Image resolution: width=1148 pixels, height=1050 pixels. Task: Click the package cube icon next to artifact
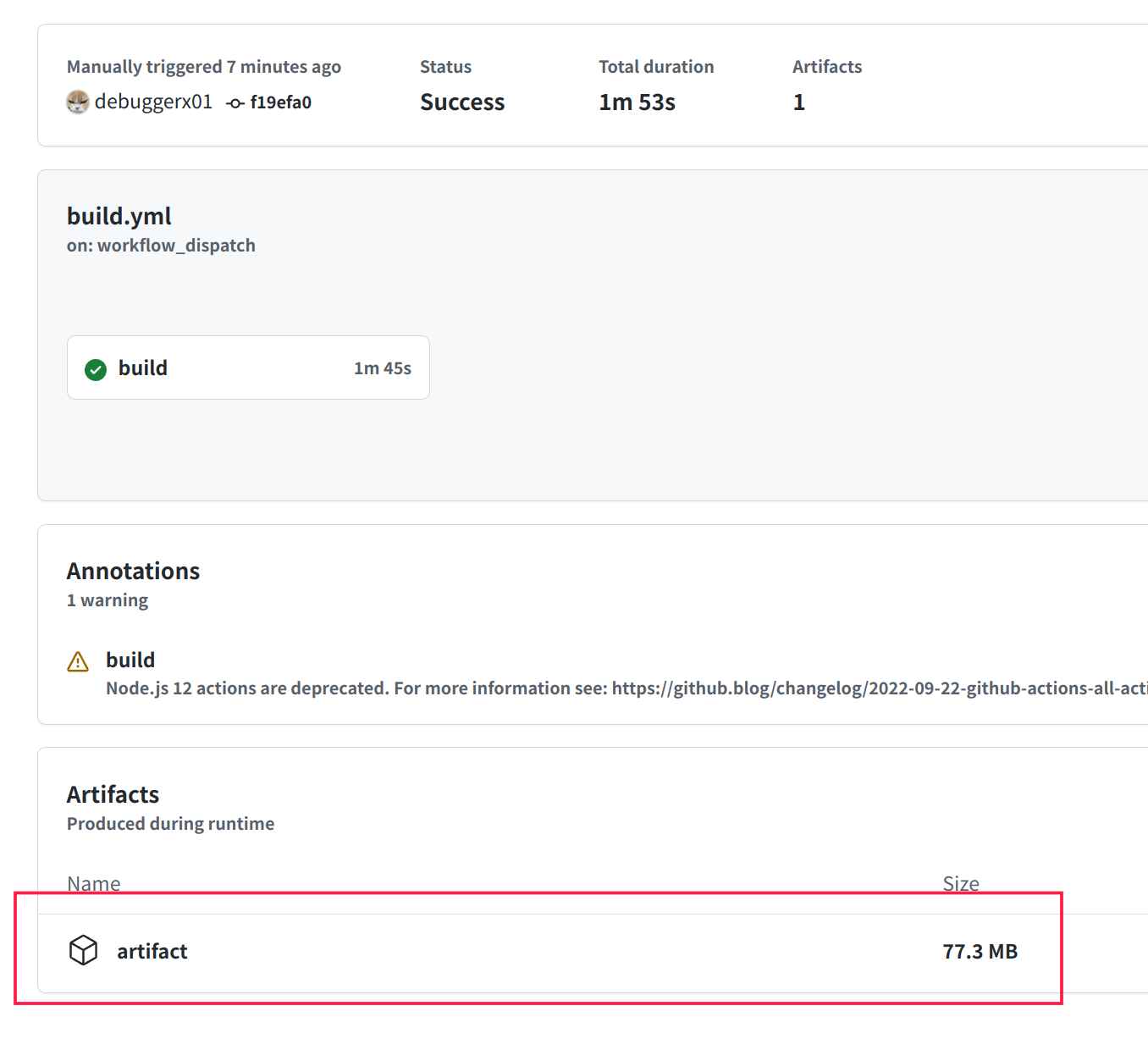(84, 950)
